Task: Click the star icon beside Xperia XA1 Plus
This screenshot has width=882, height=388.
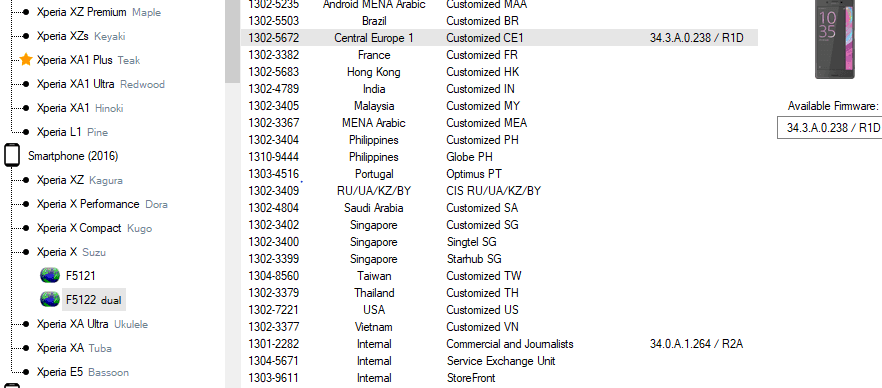Action: pyautogui.click(x=26, y=60)
